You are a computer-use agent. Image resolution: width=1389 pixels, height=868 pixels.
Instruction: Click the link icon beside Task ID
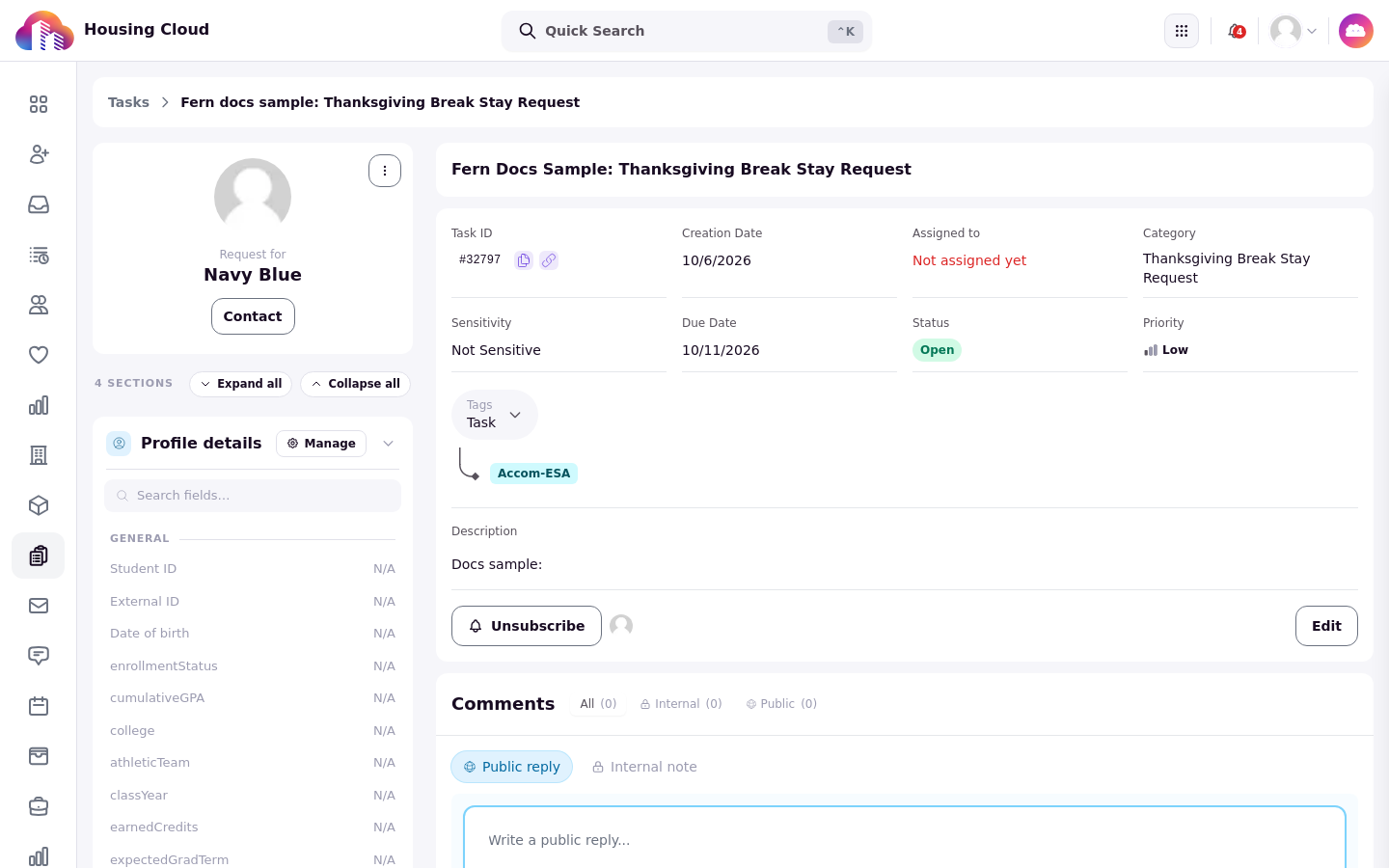[549, 260]
